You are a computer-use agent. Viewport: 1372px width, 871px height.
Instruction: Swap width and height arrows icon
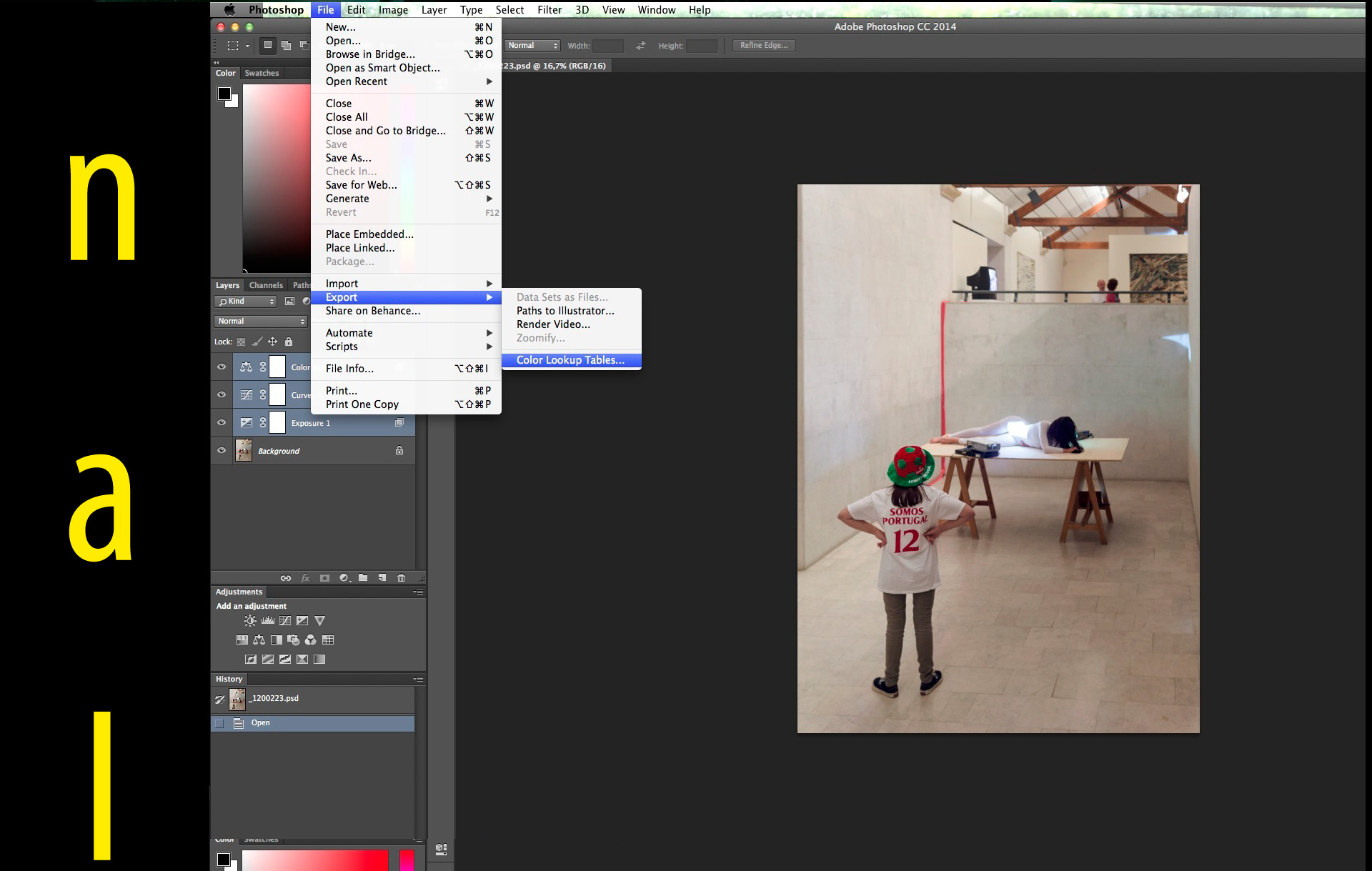pyautogui.click(x=641, y=46)
